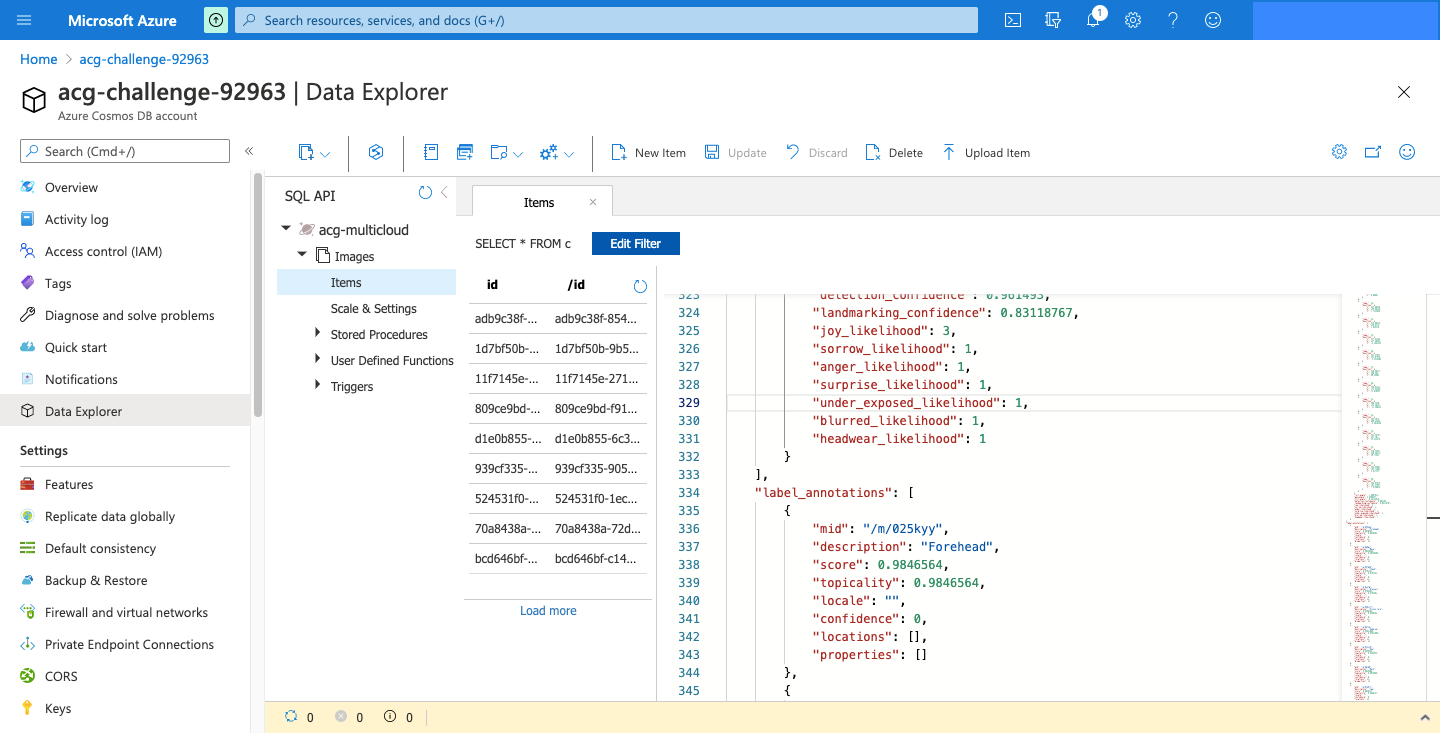Expand the Triggers node
The image size is (1440, 733).
pyautogui.click(x=318, y=386)
